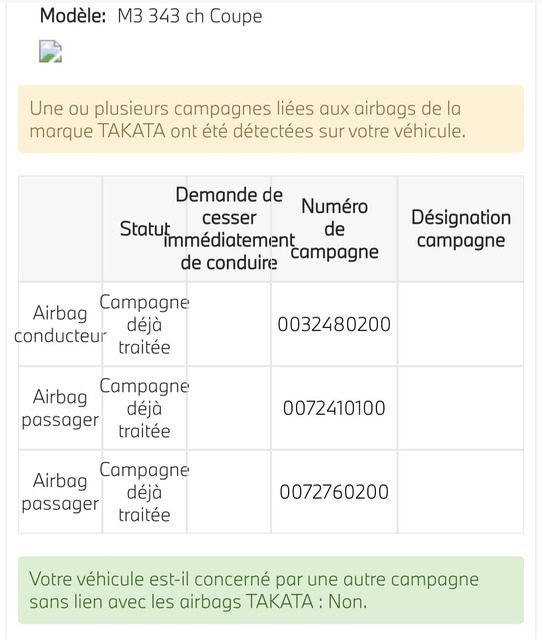The height and width of the screenshot is (639, 542).
Task: Select campaign number 0072760200
Action: click(334, 491)
